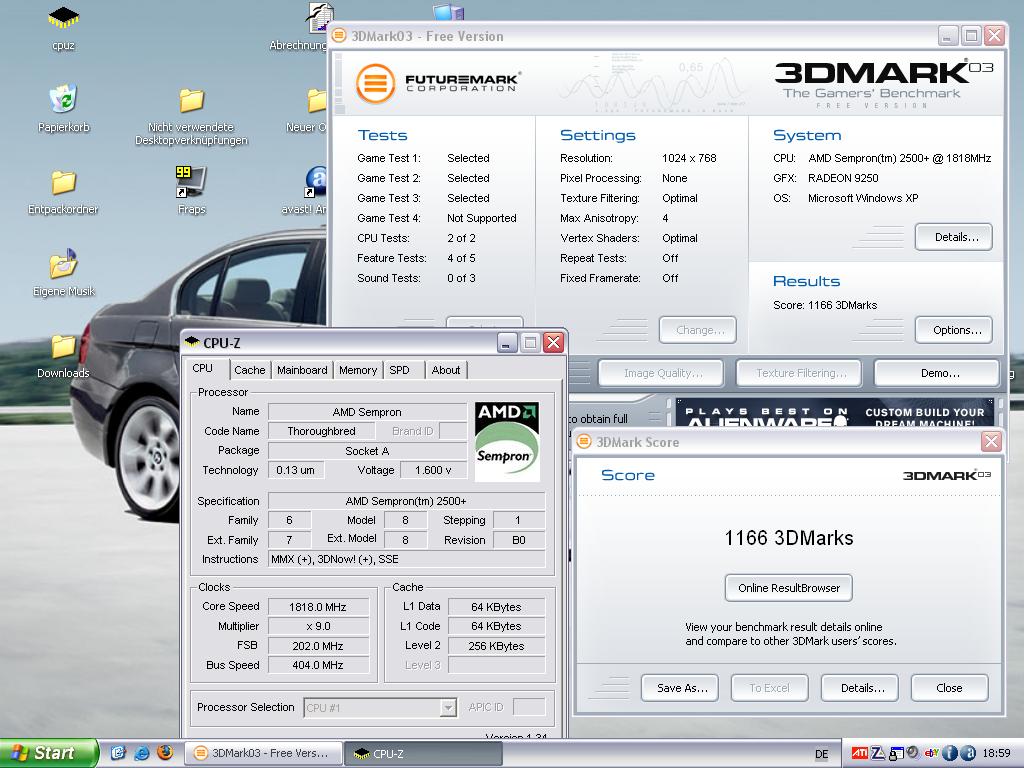Open Image Quality button
This screenshot has height=768, width=1024.
pyautogui.click(x=661, y=373)
